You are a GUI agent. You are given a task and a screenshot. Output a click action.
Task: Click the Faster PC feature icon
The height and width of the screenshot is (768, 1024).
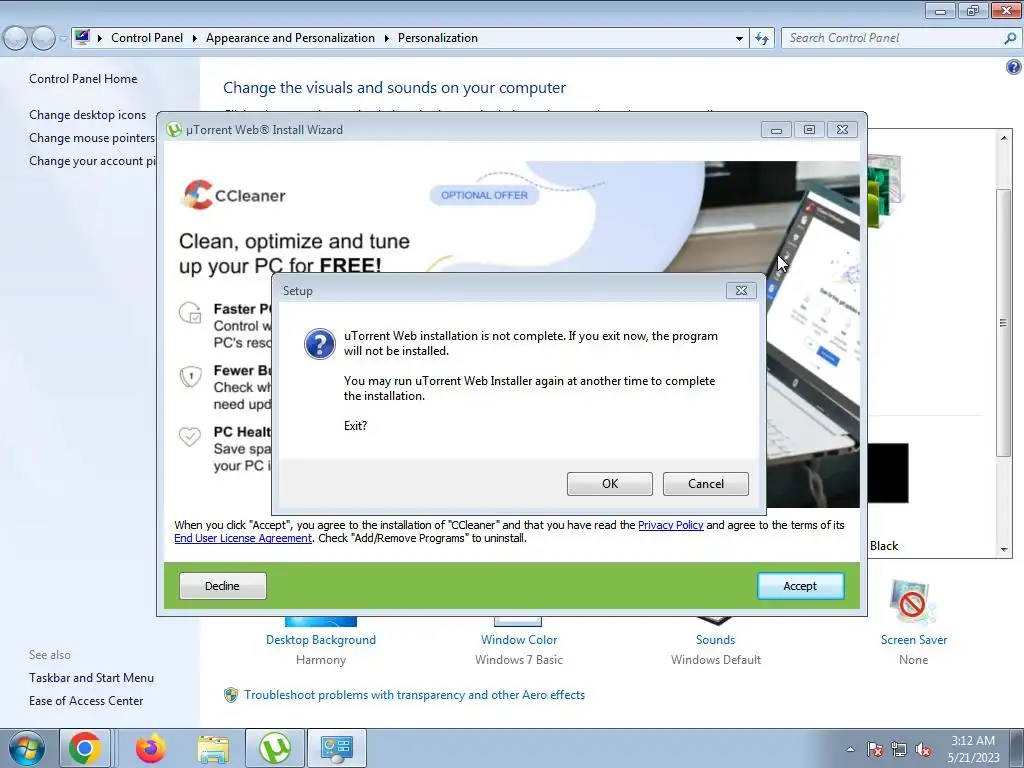pos(190,313)
